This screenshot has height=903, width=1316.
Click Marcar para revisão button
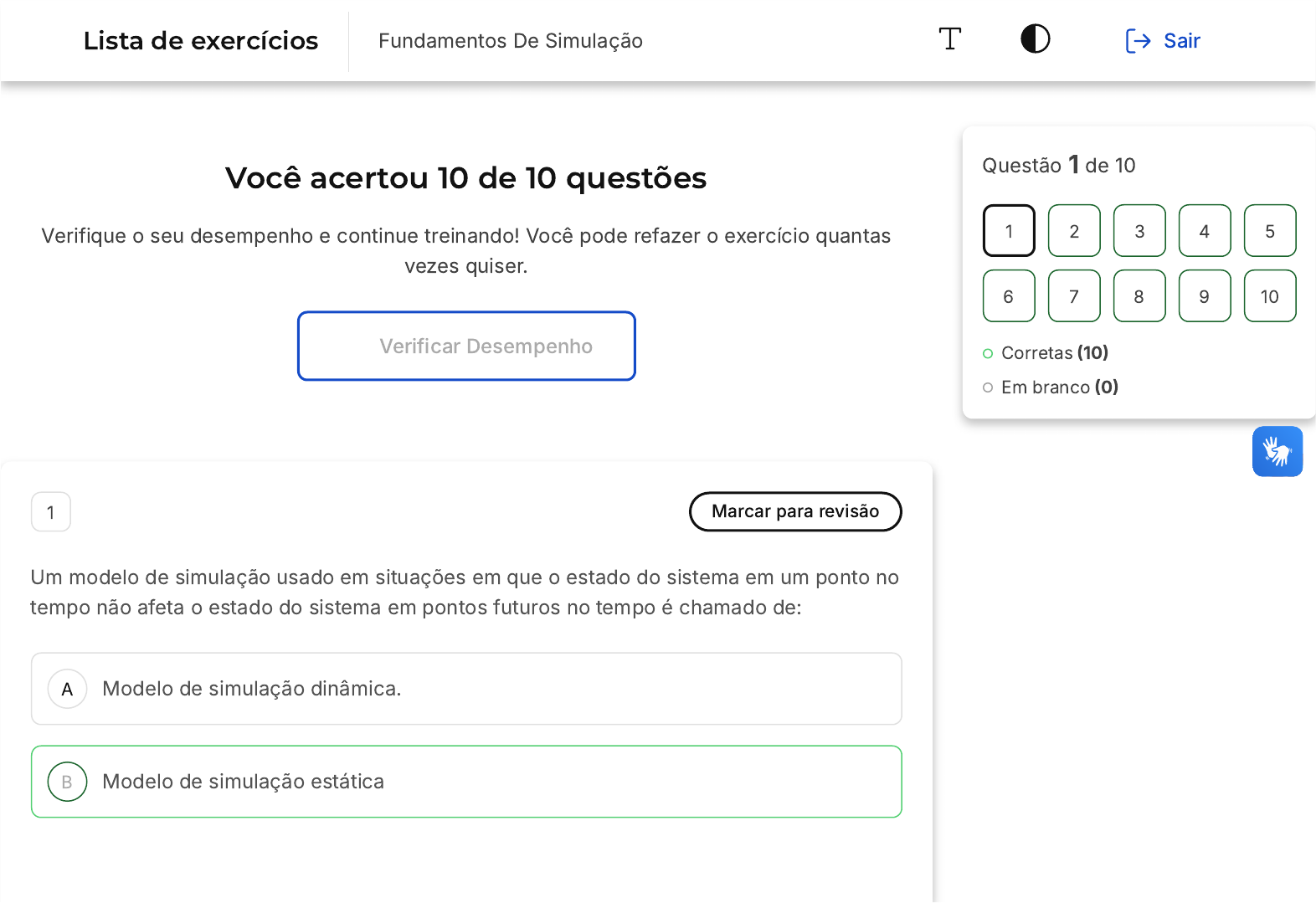[x=794, y=511]
